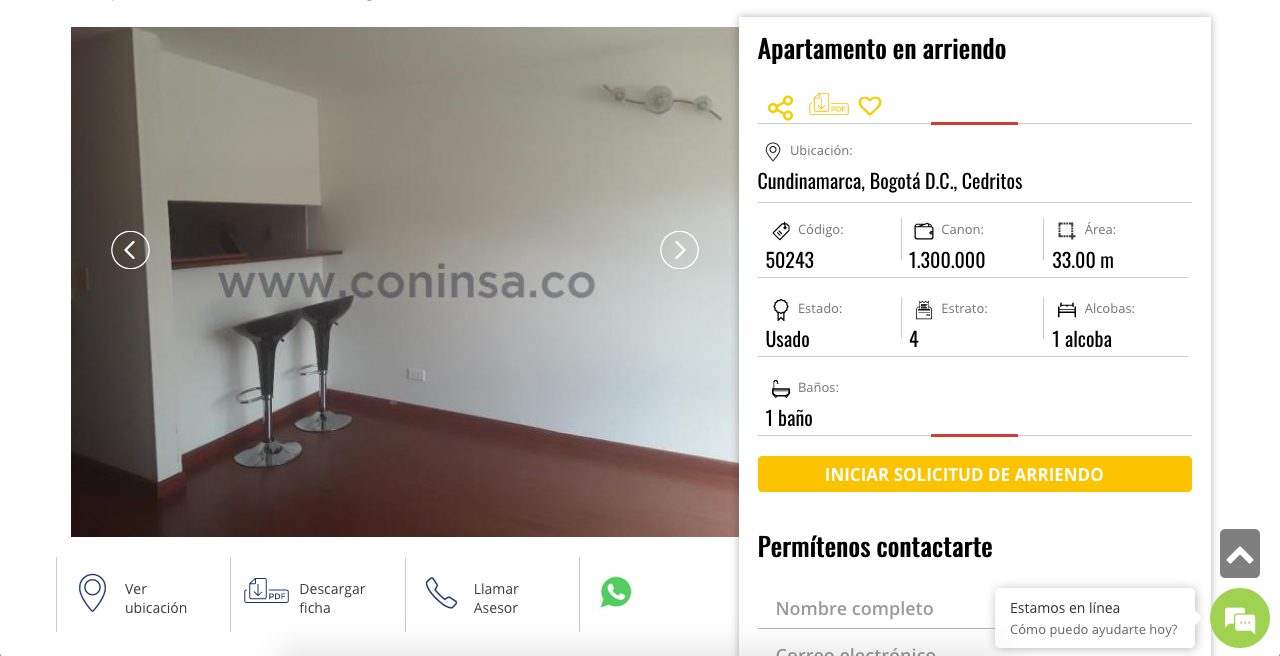Click the phone icon for Llamar Asesor
Viewport: 1280px width, 656px height.
pyautogui.click(x=441, y=593)
